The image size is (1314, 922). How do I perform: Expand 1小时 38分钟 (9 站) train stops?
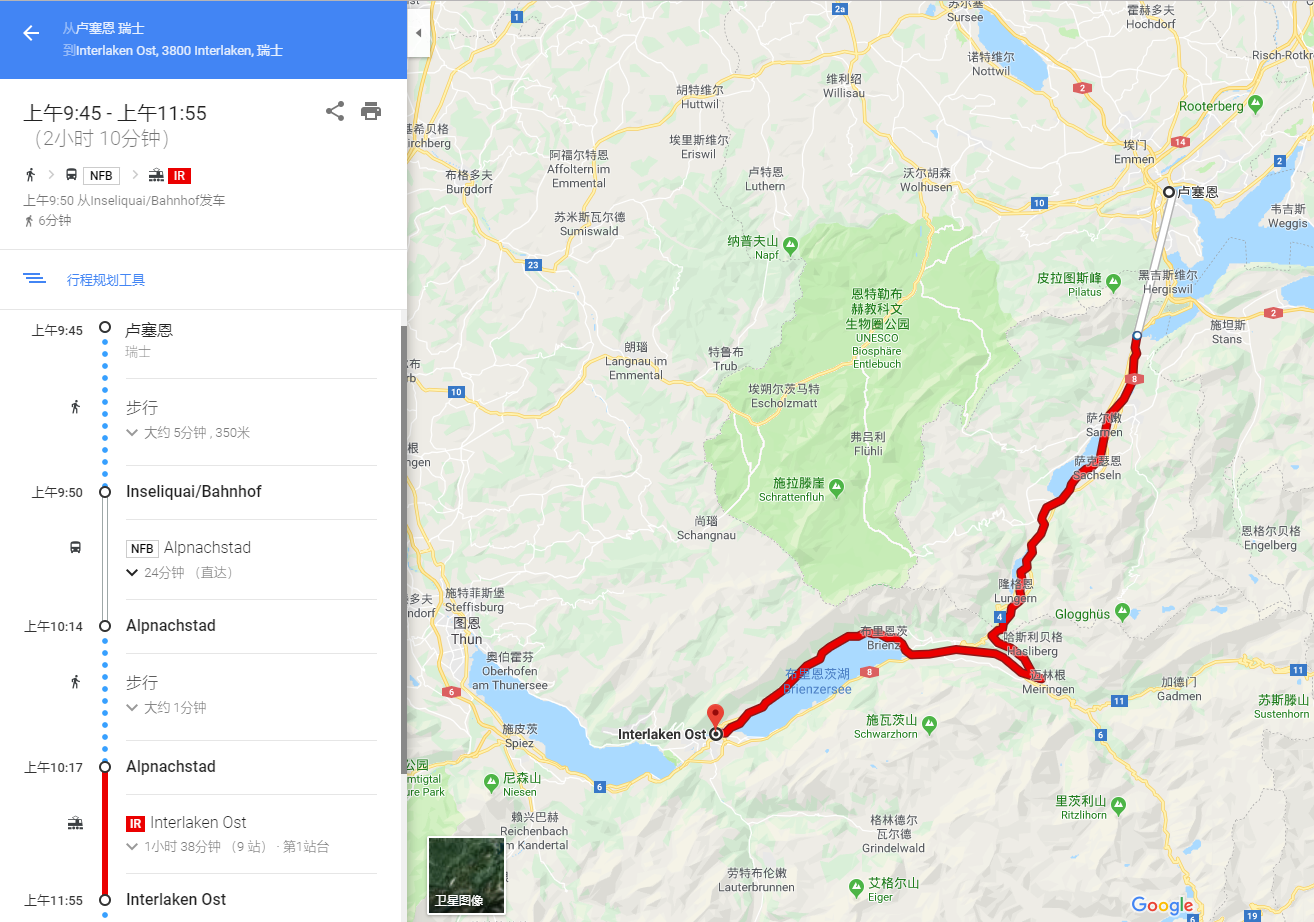coord(226,847)
